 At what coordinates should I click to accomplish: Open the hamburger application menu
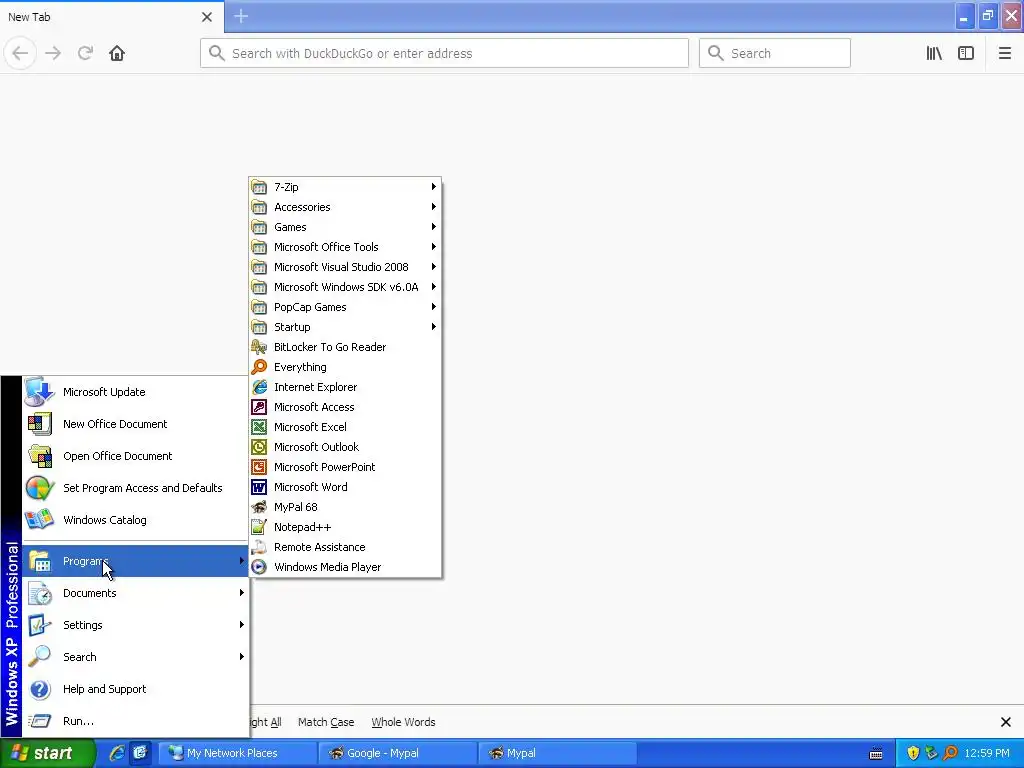tap(1004, 53)
